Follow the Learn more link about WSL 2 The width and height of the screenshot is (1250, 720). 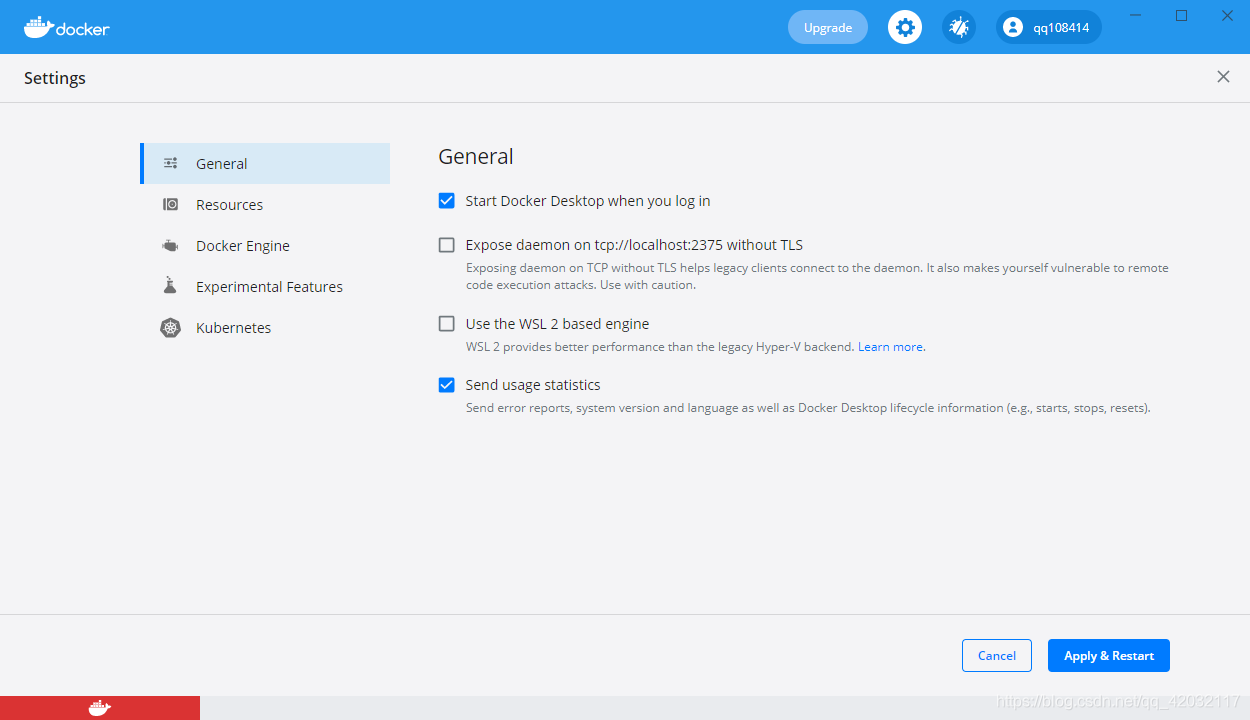pos(890,347)
